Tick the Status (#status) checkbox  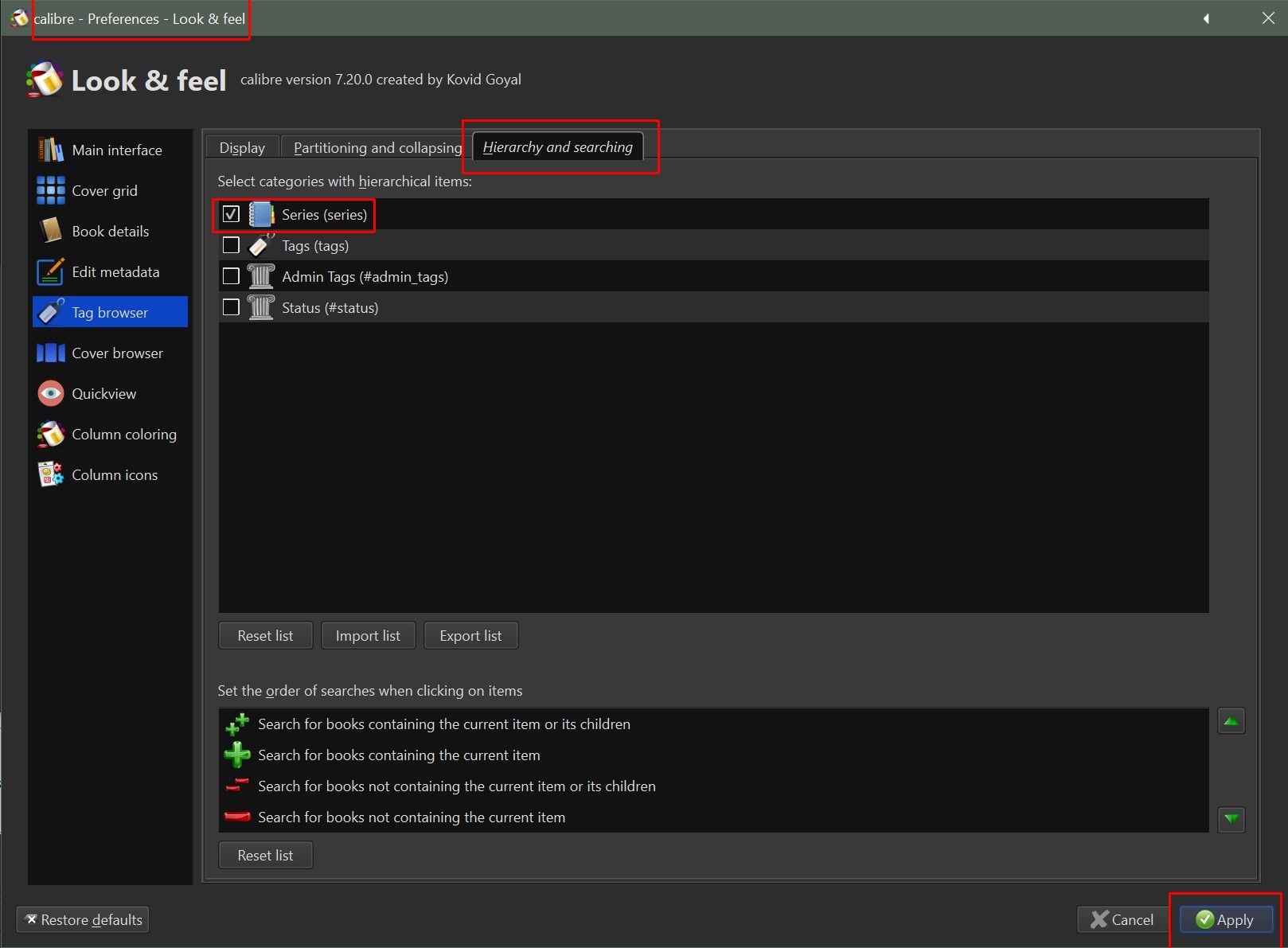pos(231,307)
